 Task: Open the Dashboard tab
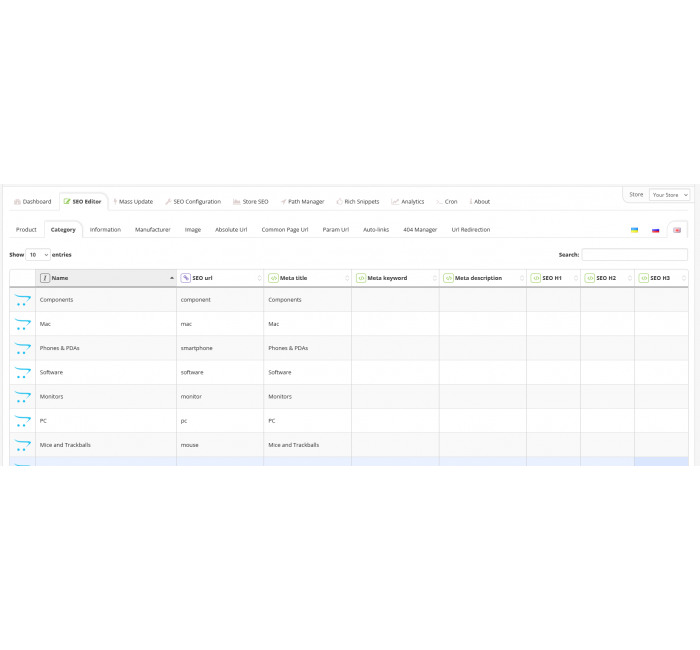pyautogui.click(x=33, y=202)
